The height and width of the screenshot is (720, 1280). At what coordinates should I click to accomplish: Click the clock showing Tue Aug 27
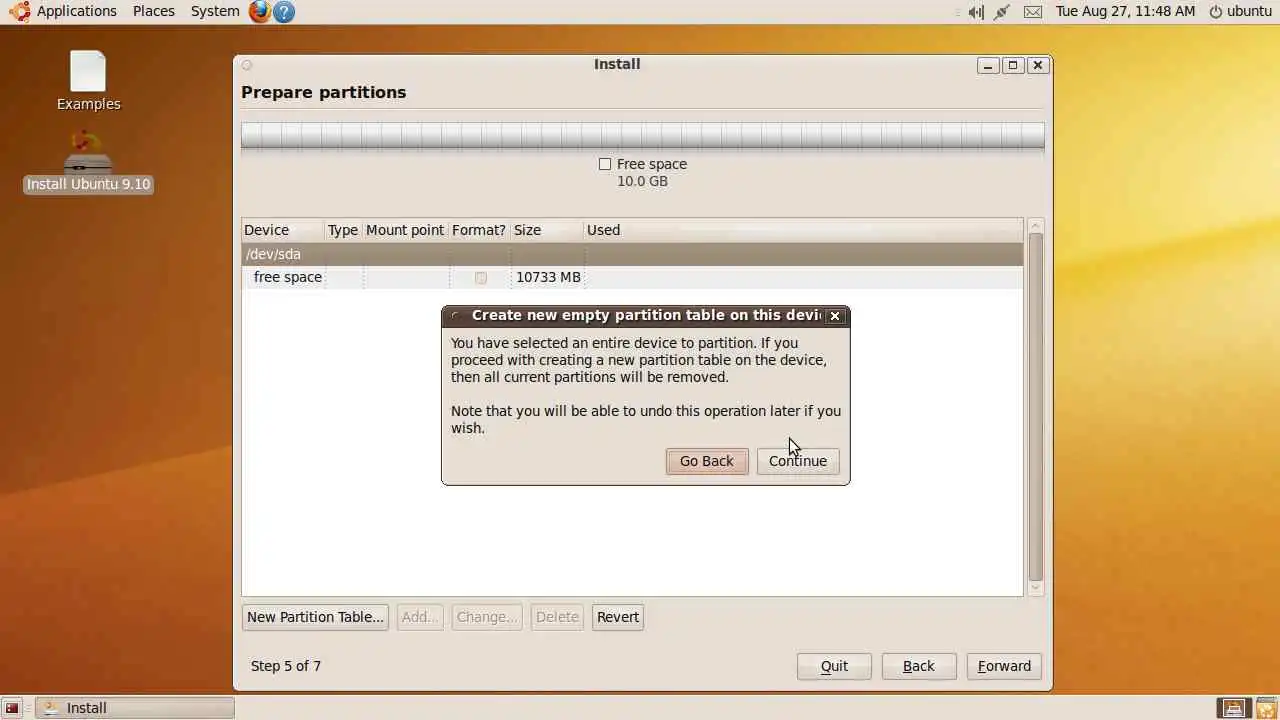(1125, 11)
